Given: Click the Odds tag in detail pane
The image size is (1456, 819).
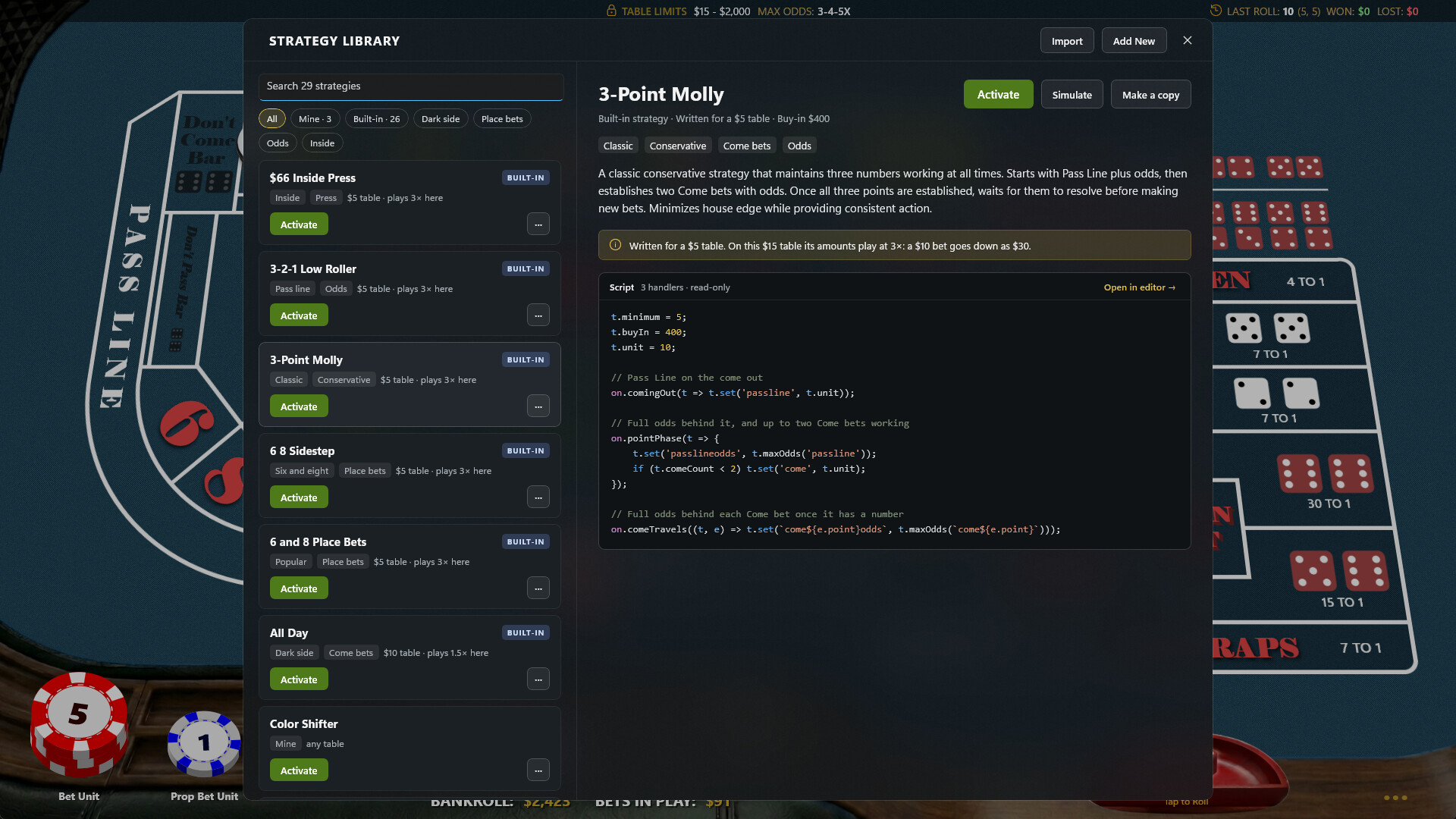Looking at the screenshot, I should coord(799,146).
